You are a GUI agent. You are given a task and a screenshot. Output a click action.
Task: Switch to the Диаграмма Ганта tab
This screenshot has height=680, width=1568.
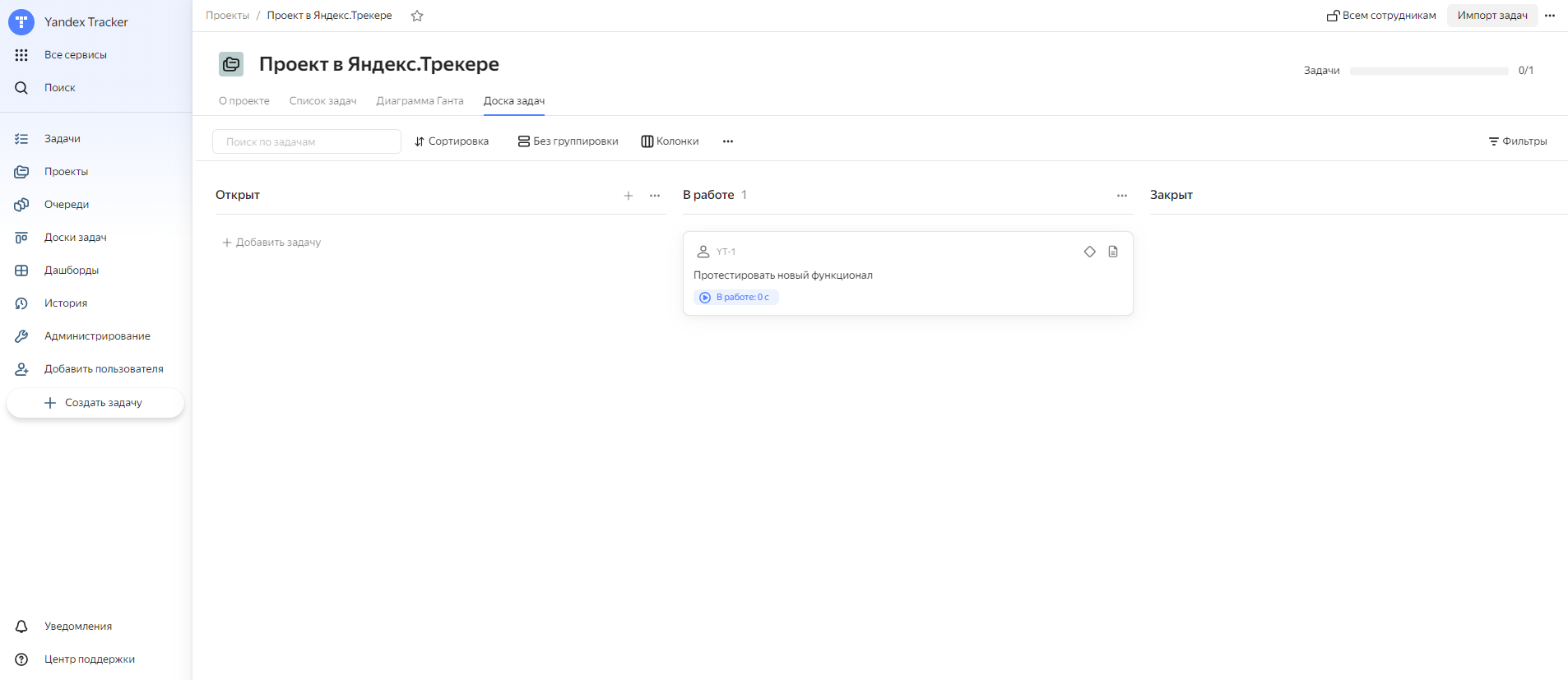tap(420, 101)
